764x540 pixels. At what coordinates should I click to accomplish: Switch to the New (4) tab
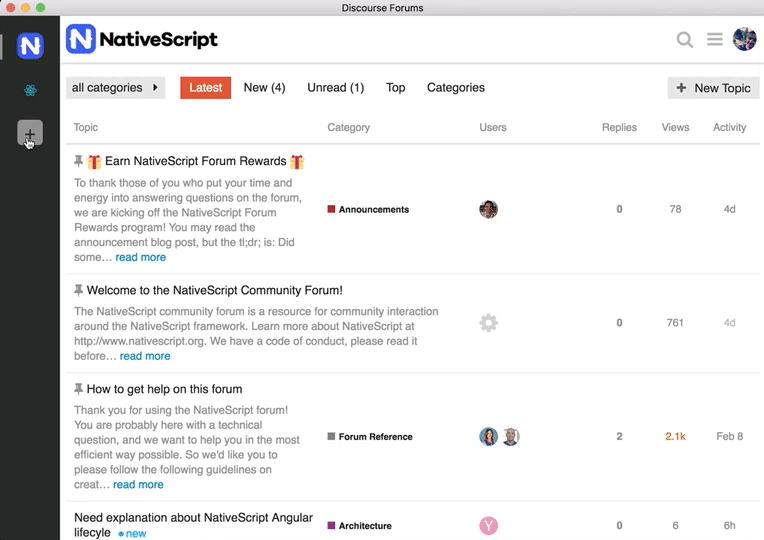tap(265, 88)
